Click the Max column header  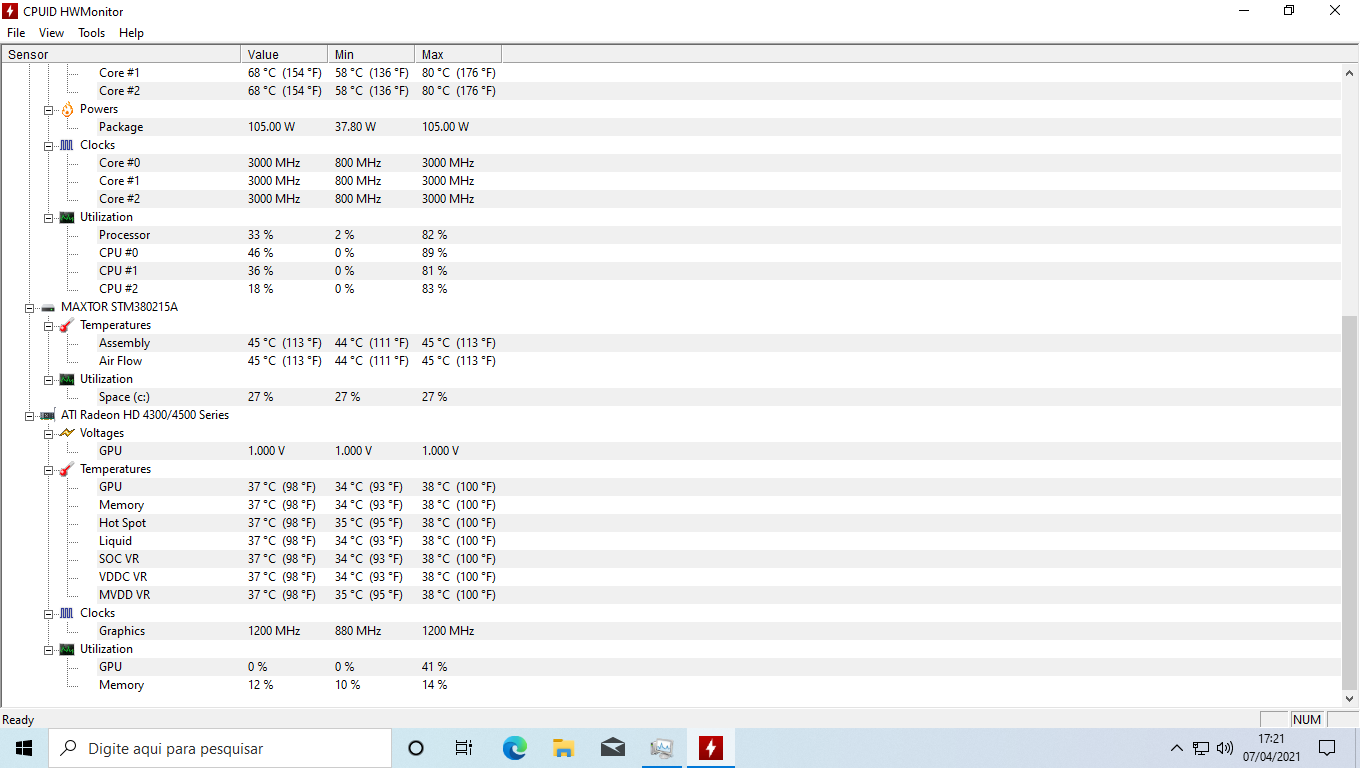coord(458,54)
